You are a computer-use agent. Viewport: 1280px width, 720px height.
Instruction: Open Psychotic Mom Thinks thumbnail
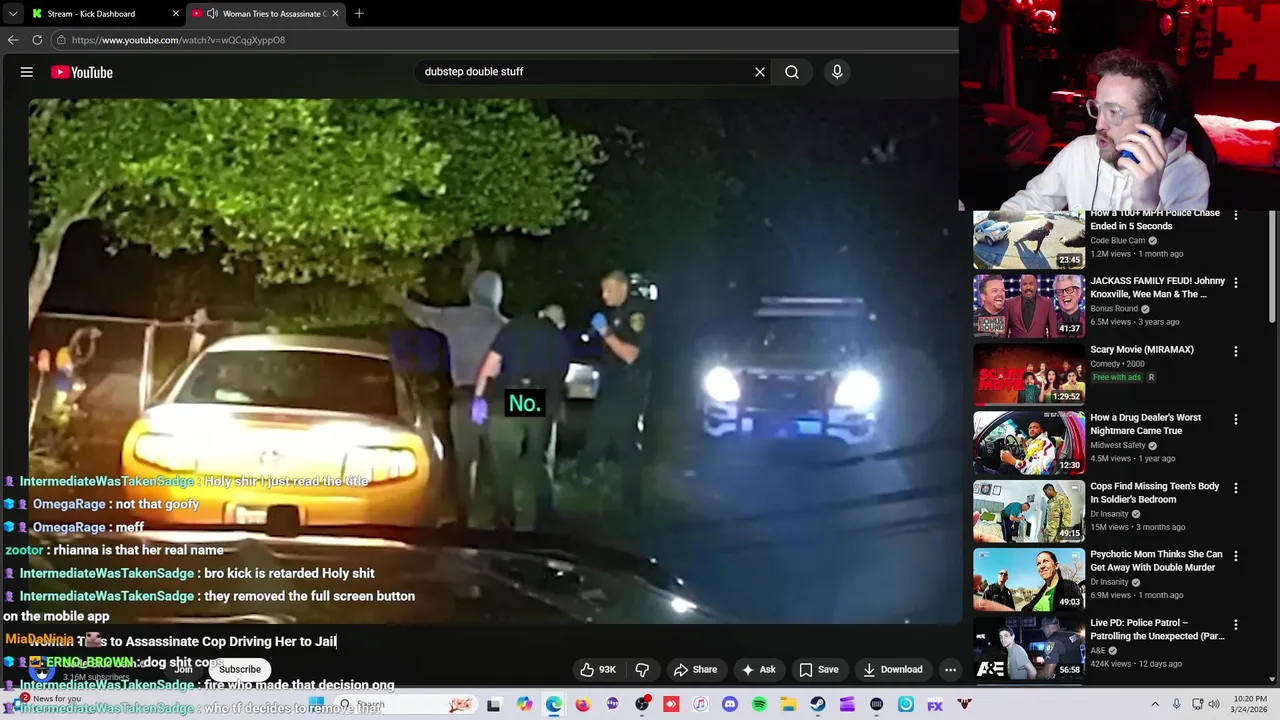tap(1029, 578)
